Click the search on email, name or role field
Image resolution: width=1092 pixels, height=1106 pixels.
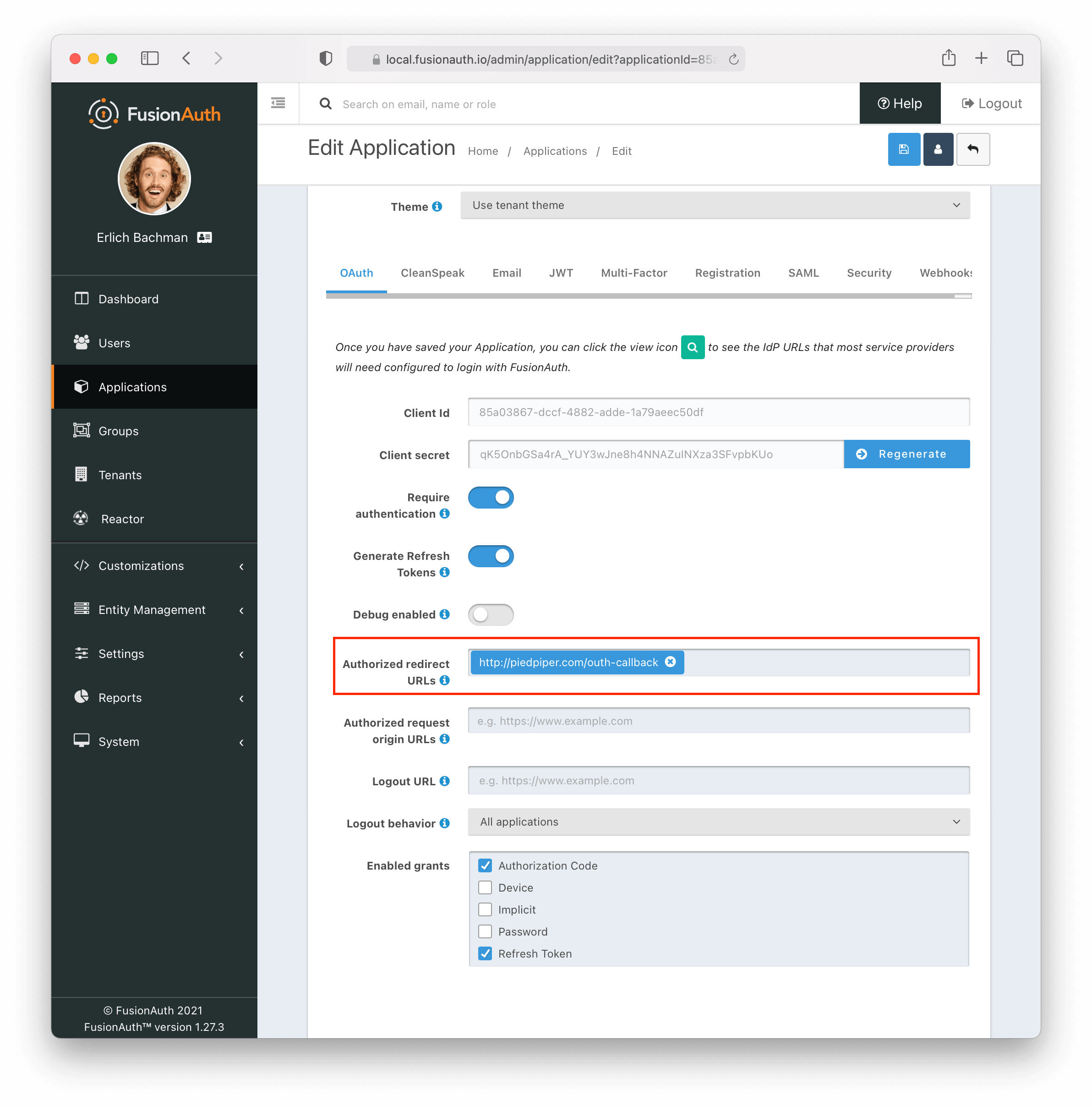595,104
